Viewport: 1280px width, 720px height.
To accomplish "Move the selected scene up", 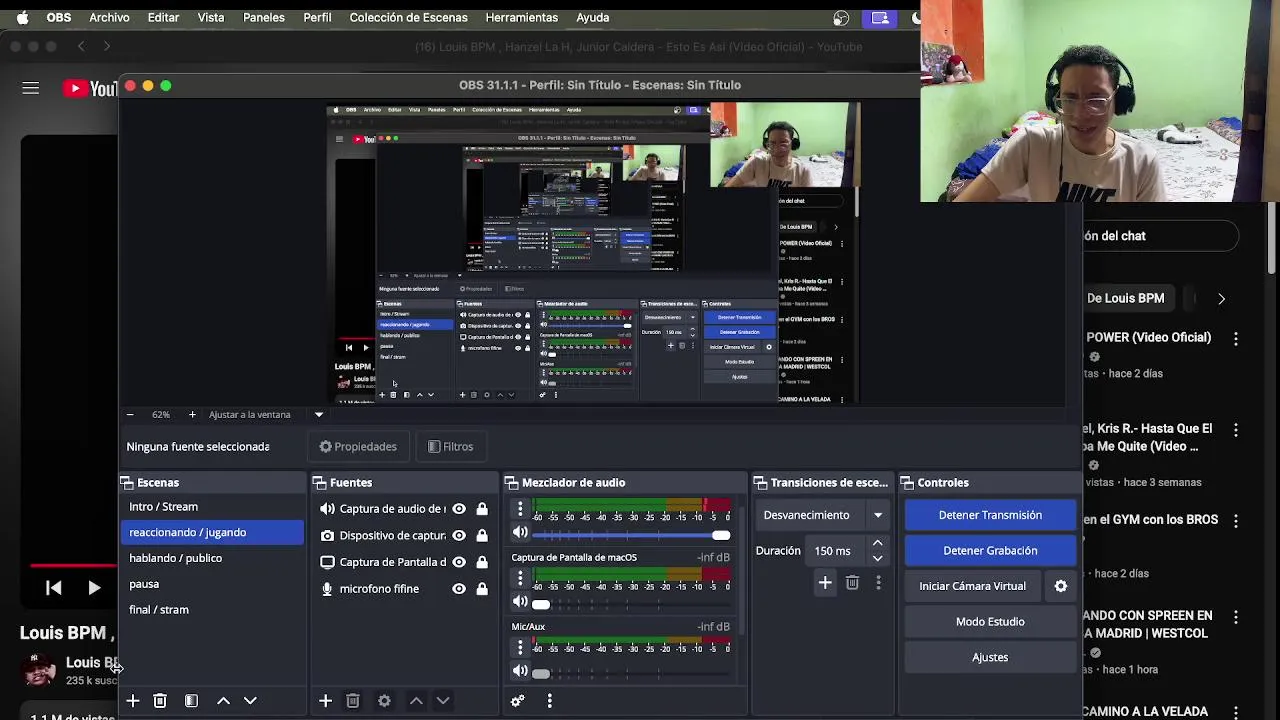I will point(223,701).
